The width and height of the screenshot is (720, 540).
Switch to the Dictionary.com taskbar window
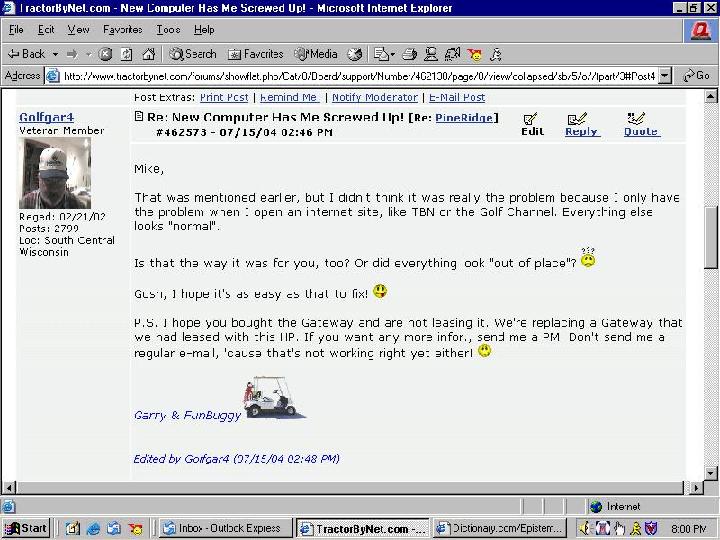tap(500, 529)
